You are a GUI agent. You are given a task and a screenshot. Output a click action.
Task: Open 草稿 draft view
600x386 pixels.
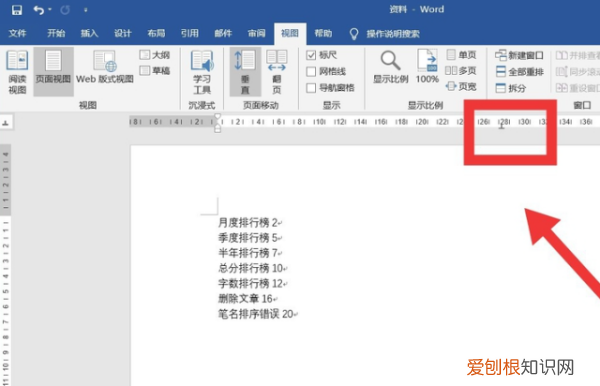(x=154, y=71)
